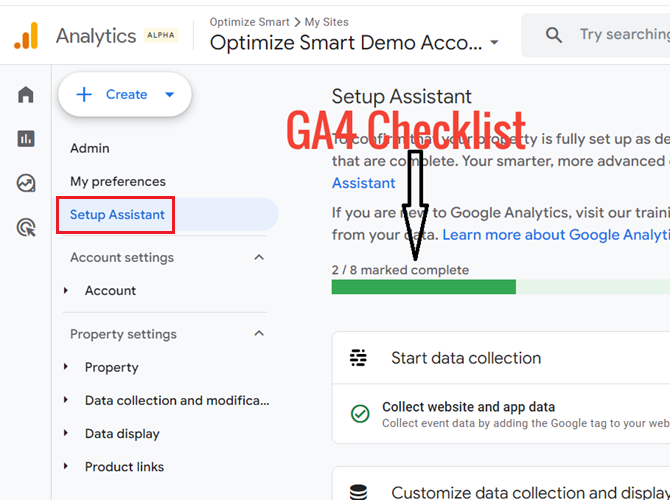Open the Advertising cursor-target icon
Image resolution: width=670 pixels, height=500 pixels.
click(26, 227)
